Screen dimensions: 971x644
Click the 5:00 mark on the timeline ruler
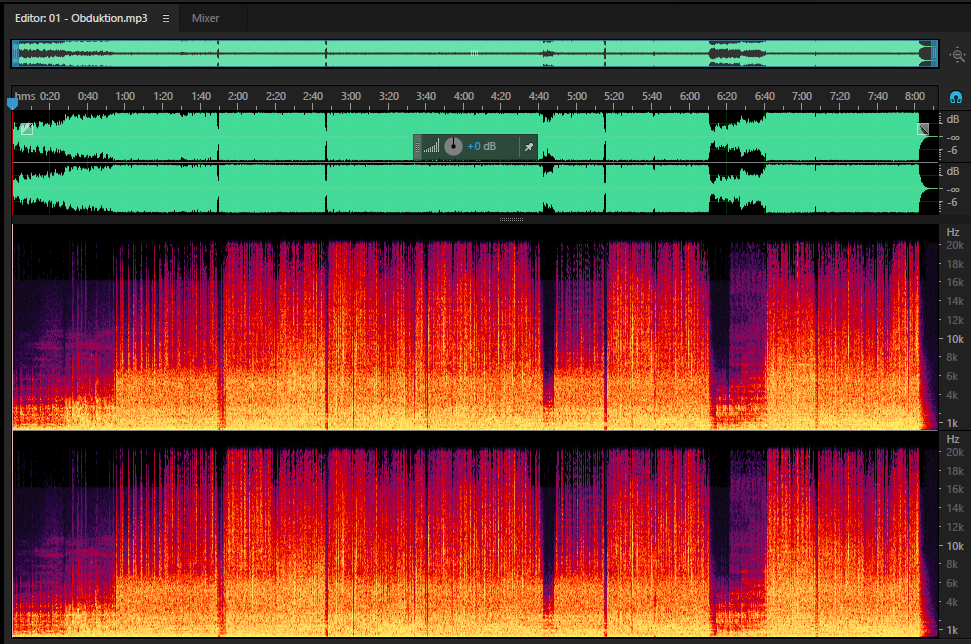(577, 96)
